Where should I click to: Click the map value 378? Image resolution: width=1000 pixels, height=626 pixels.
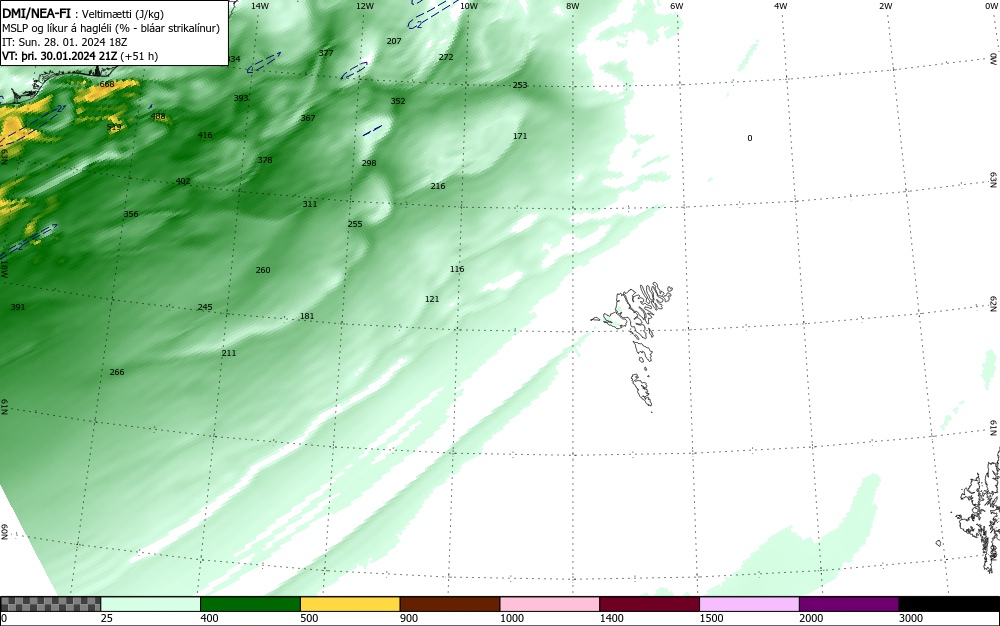point(265,159)
